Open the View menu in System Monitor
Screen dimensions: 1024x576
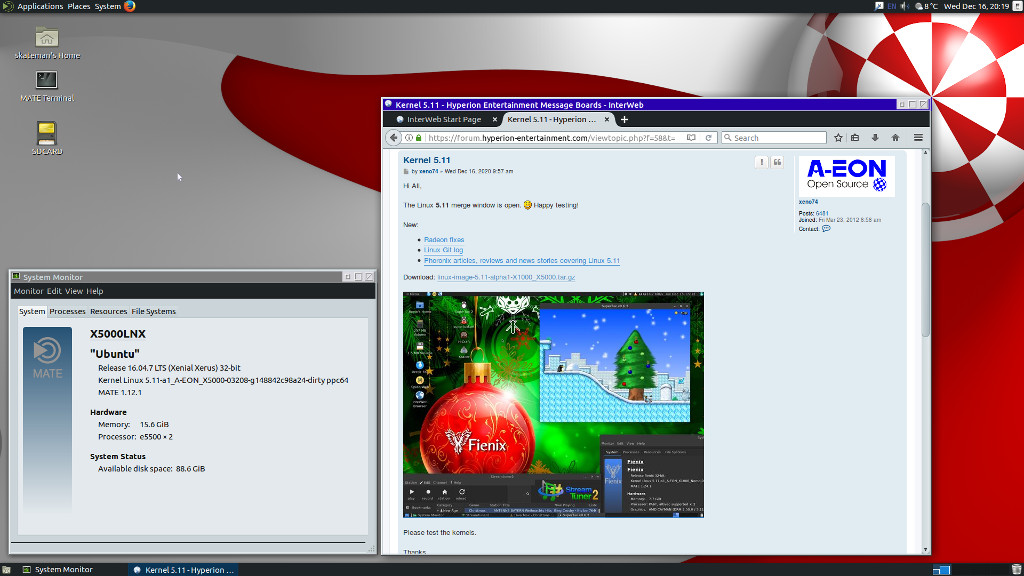74,291
